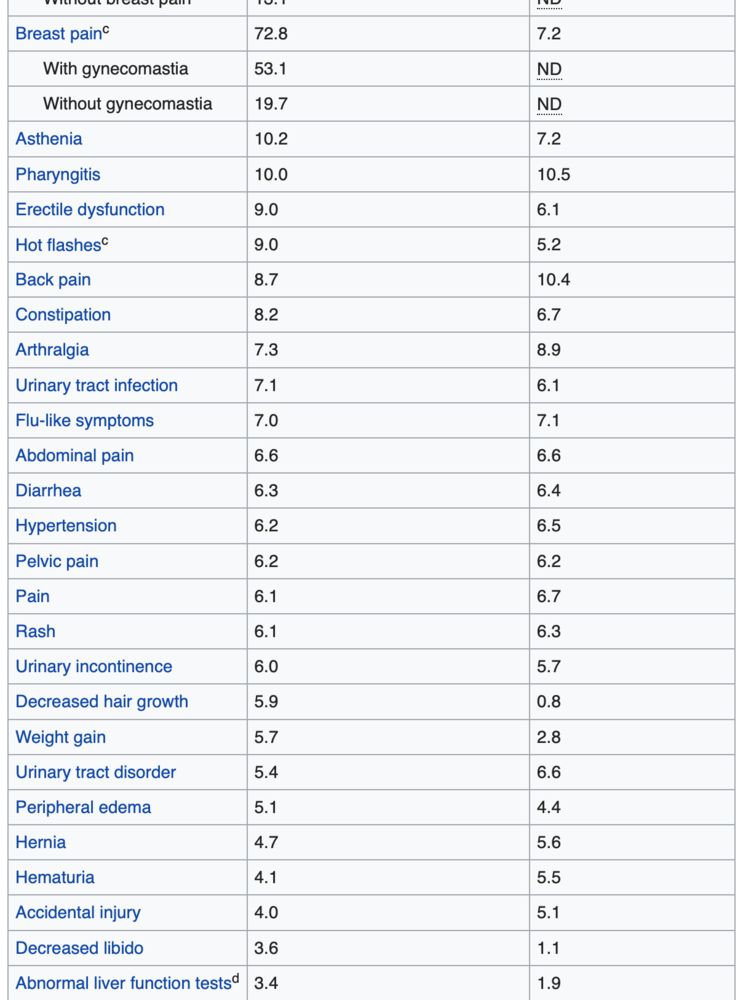Click the Hot flashes link
Screen dimensions: 743x1000
click(58, 245)
